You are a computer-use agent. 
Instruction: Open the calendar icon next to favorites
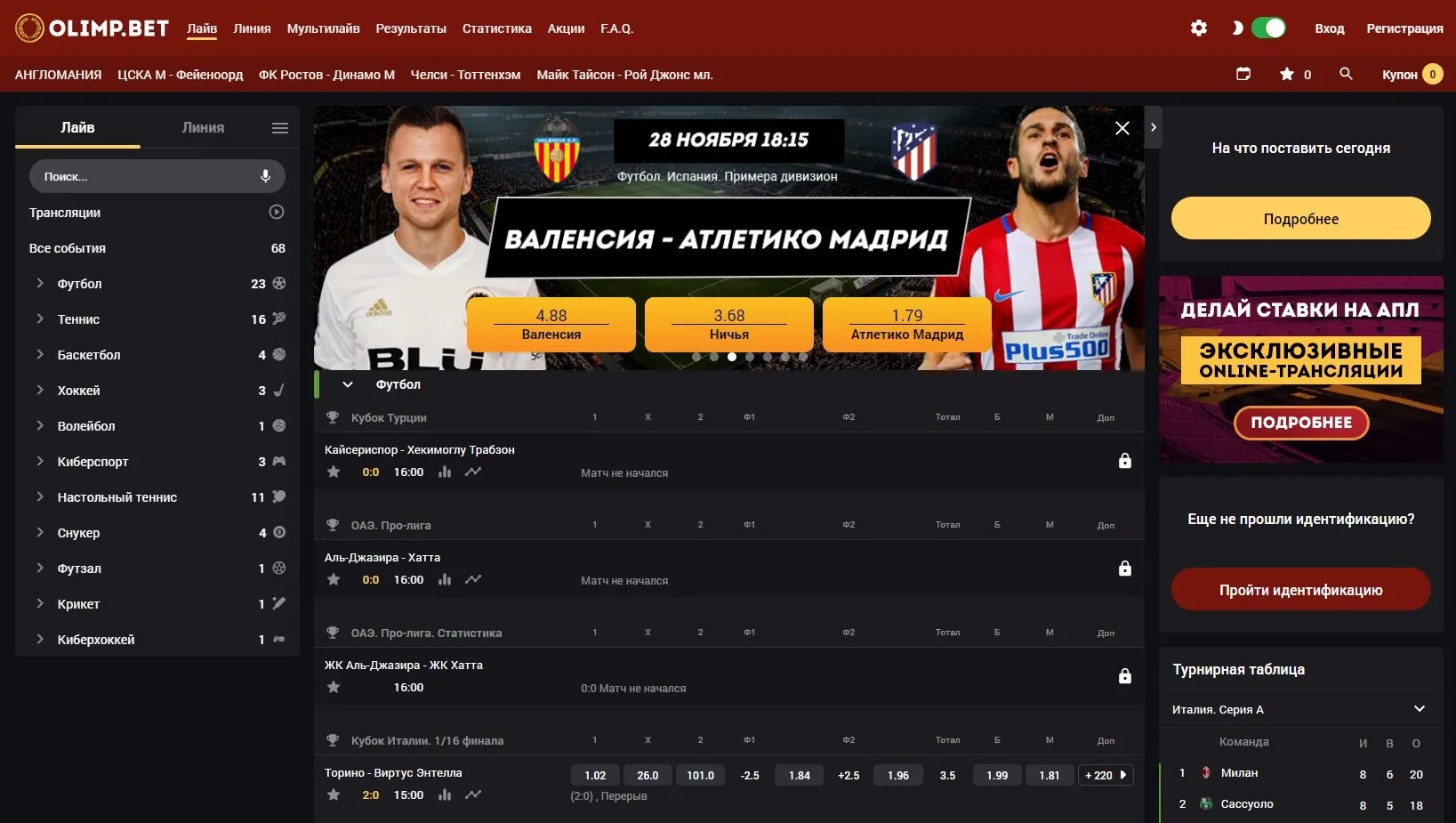pyautogui.click(x=1243, y=74)
